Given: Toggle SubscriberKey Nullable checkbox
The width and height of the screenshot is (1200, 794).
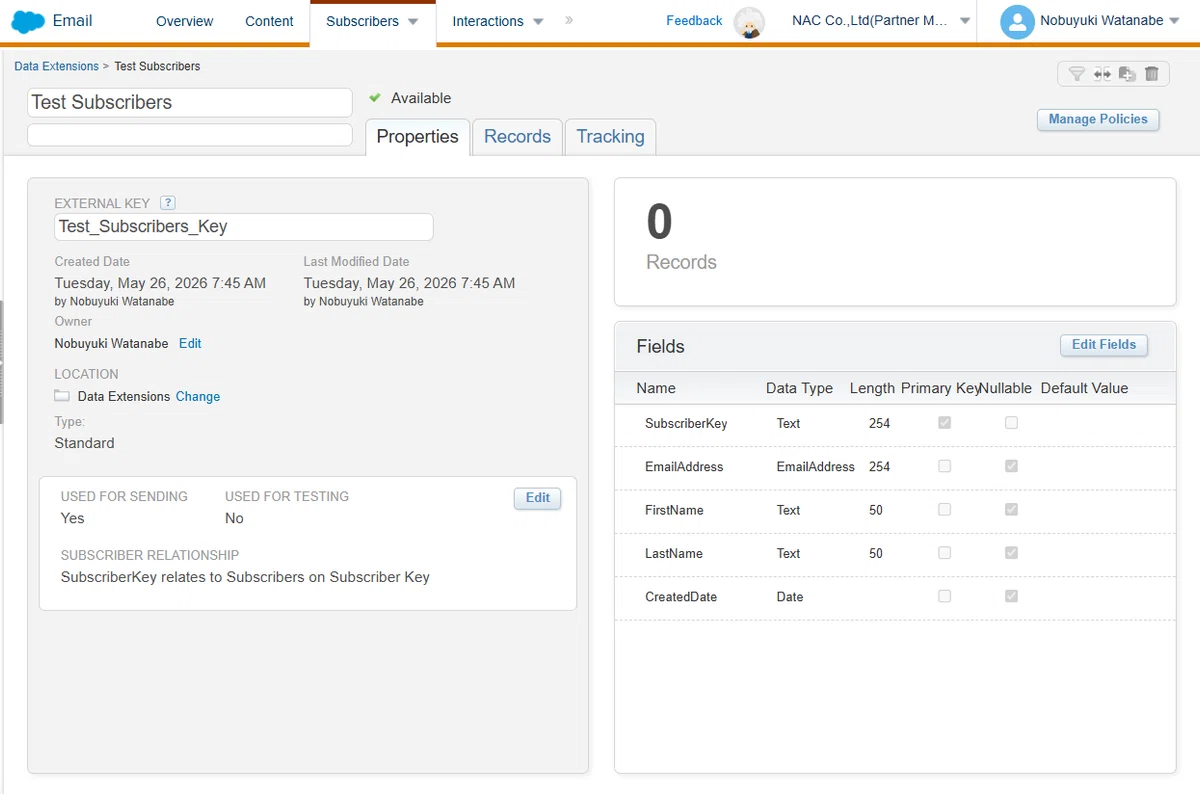Looking at the screenshot, I should pyautogui.click(x=1011, y=423).
